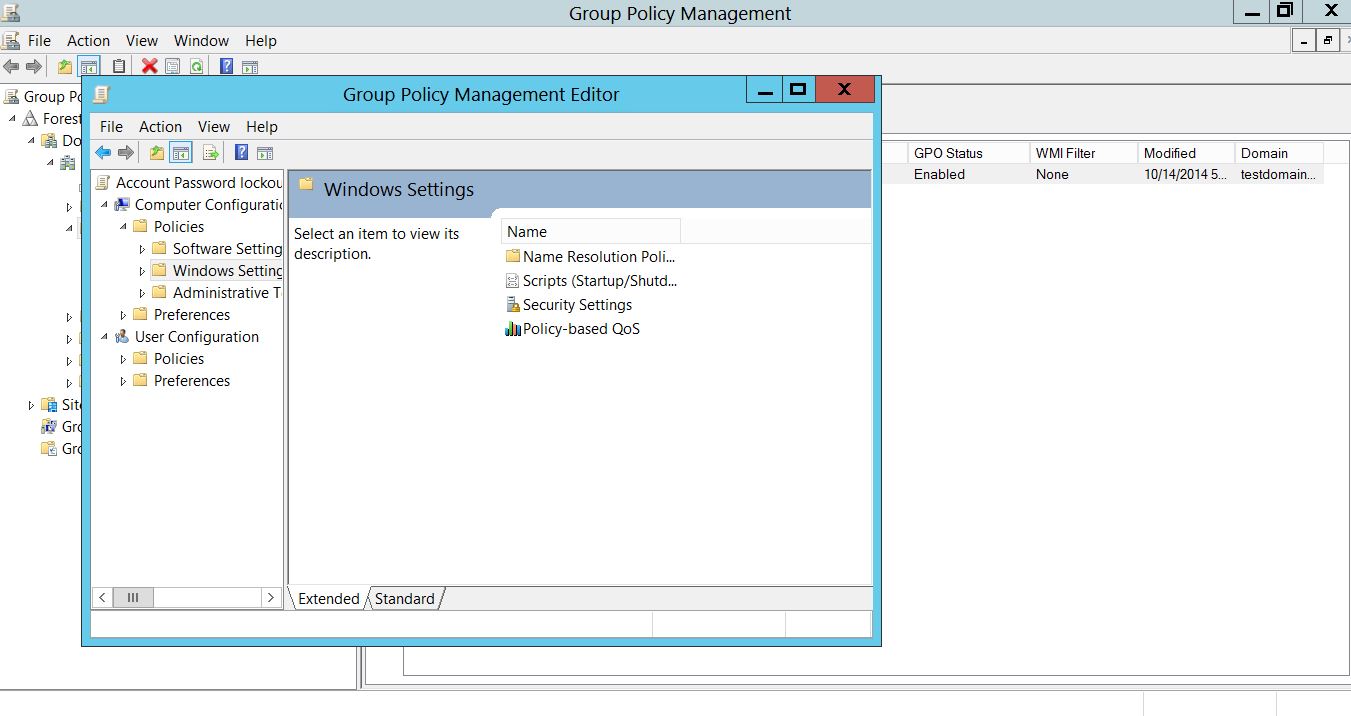Click Refresh icon in Group Policy Management toolbar
Screen dimensions: 1351x716
point(197,67)
